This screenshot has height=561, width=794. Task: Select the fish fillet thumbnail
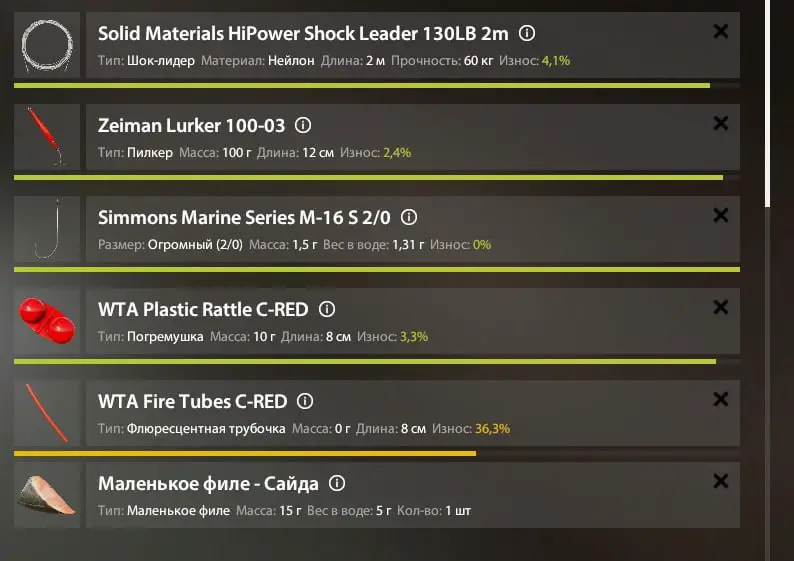click(47, 495)
